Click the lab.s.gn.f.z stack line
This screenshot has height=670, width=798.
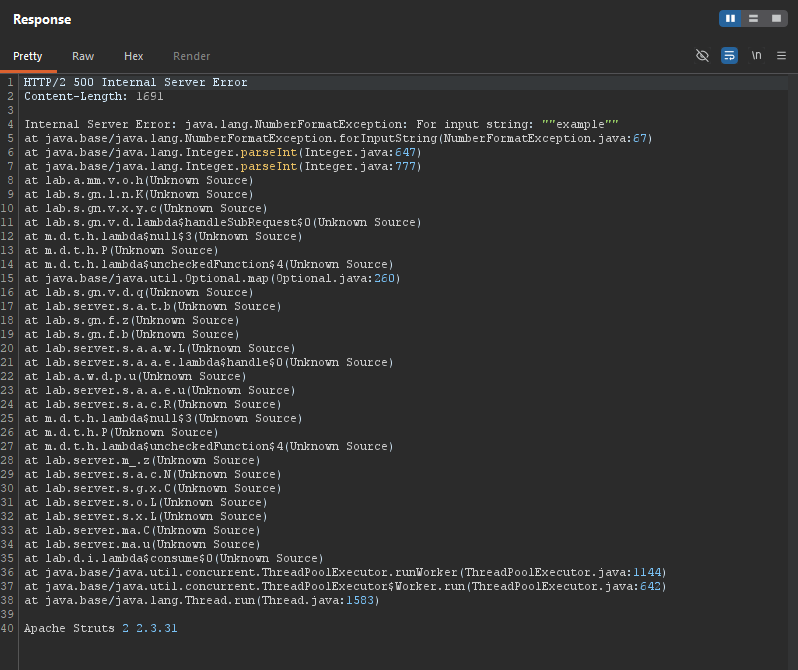(x=131, y=320)
